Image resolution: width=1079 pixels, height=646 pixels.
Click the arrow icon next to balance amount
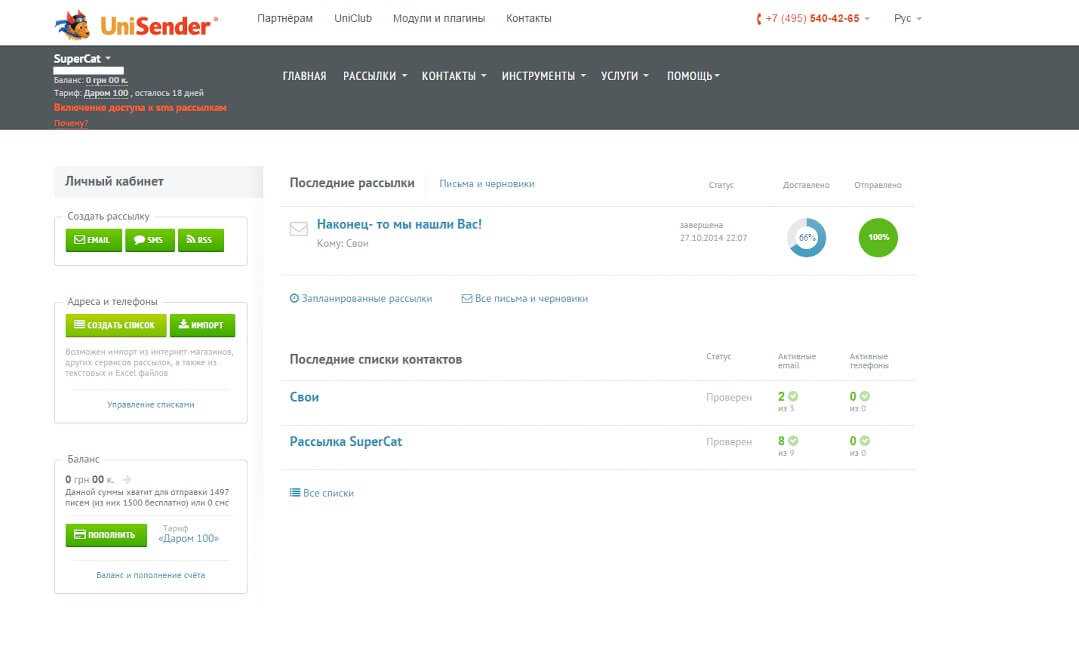pos(127,480)
